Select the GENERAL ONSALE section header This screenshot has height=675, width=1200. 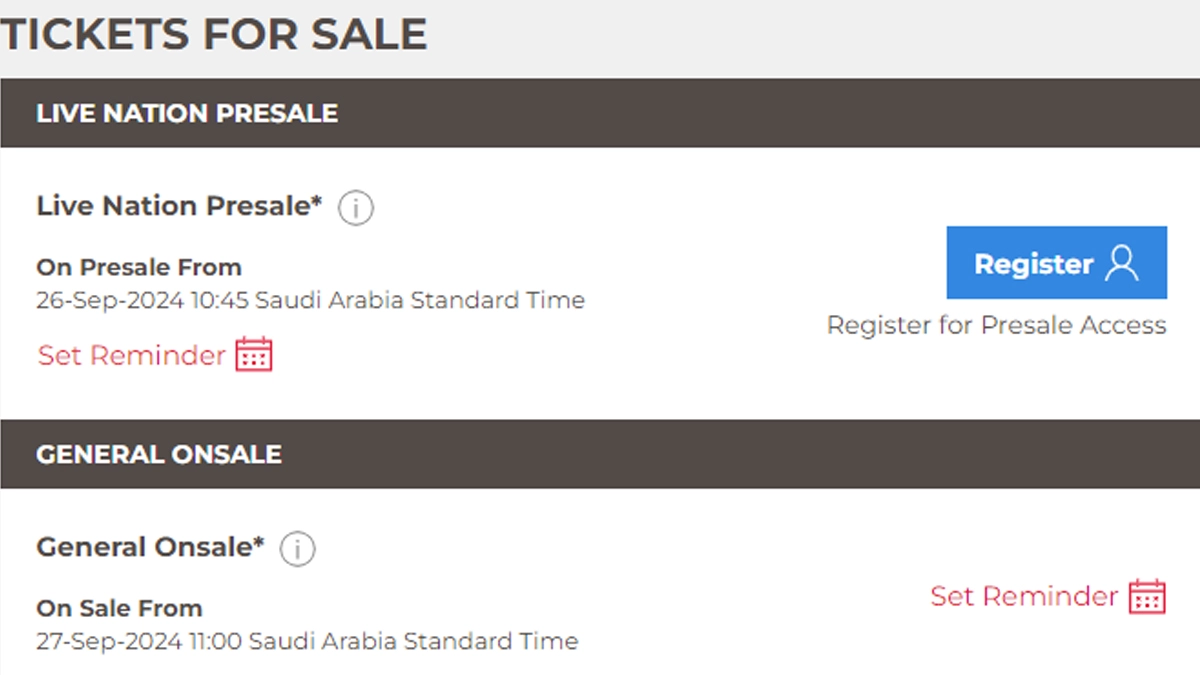tap(159, 454)
